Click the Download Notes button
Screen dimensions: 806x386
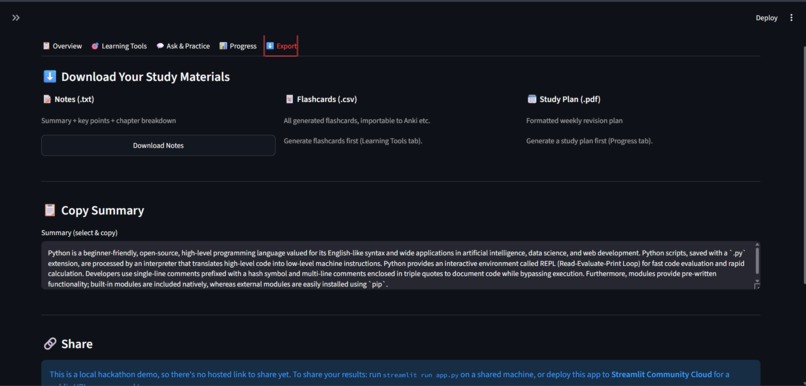(x=158, y=145)
